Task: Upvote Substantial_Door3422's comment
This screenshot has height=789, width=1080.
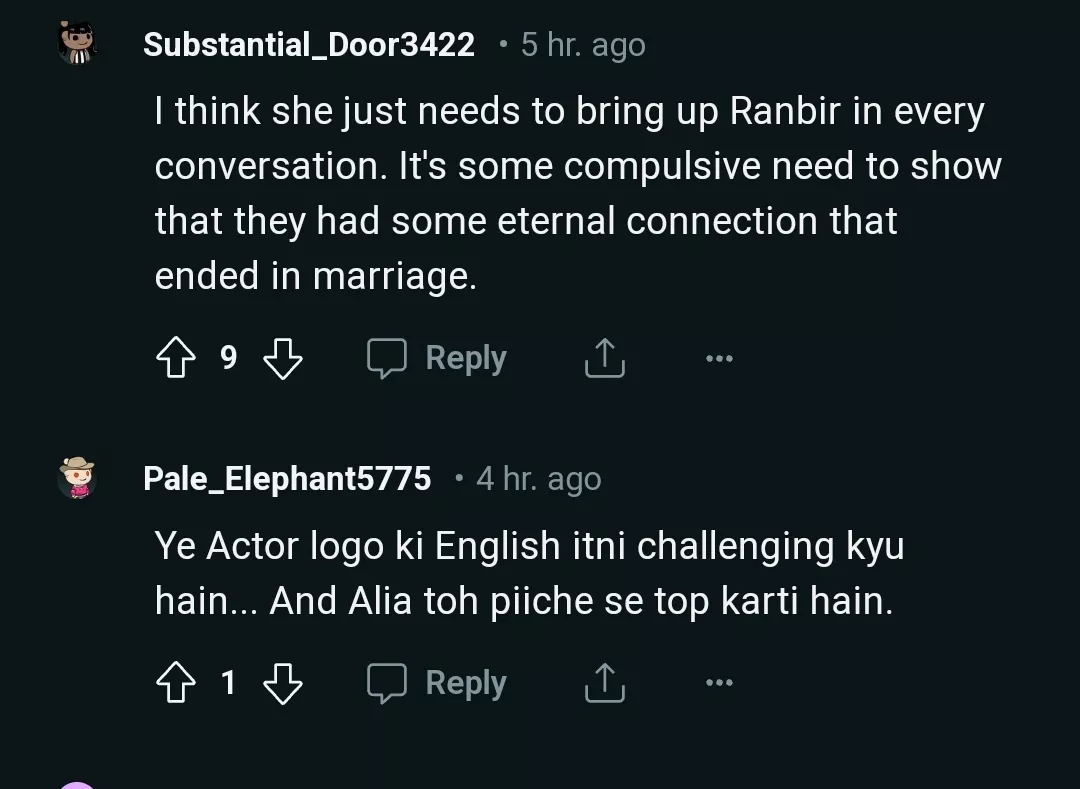Action: (176, 358)
